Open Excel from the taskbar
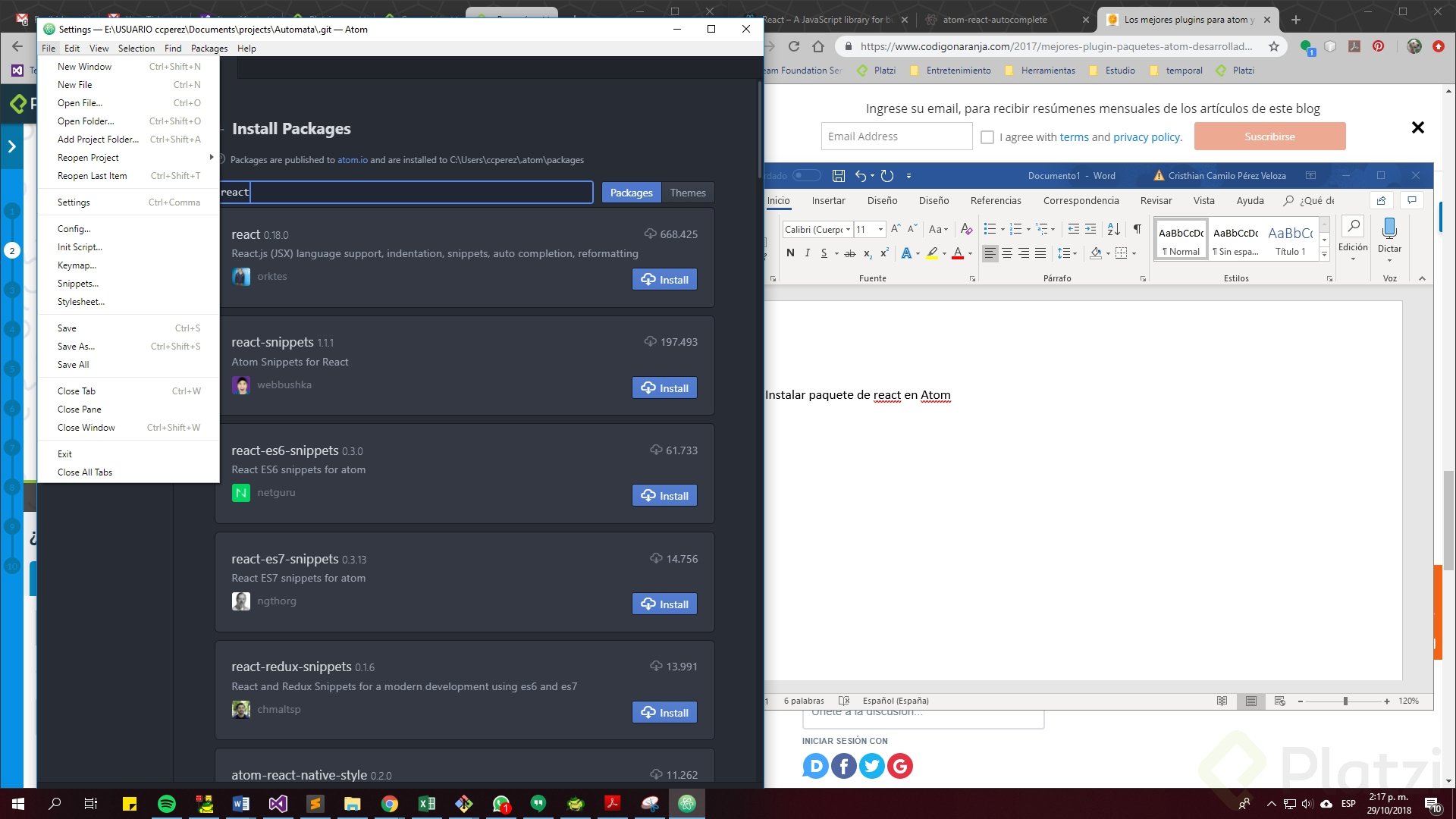 tap(427, 804)
